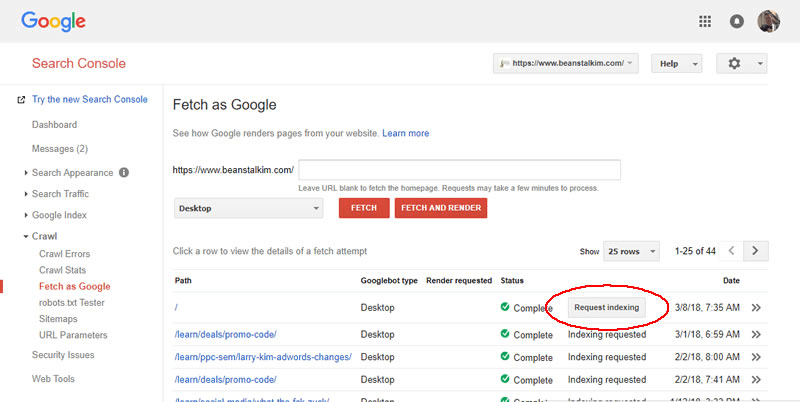Open the Desktop fetch type dropdown
Viewport: 800px width, 402px height.
coord(249,208)
